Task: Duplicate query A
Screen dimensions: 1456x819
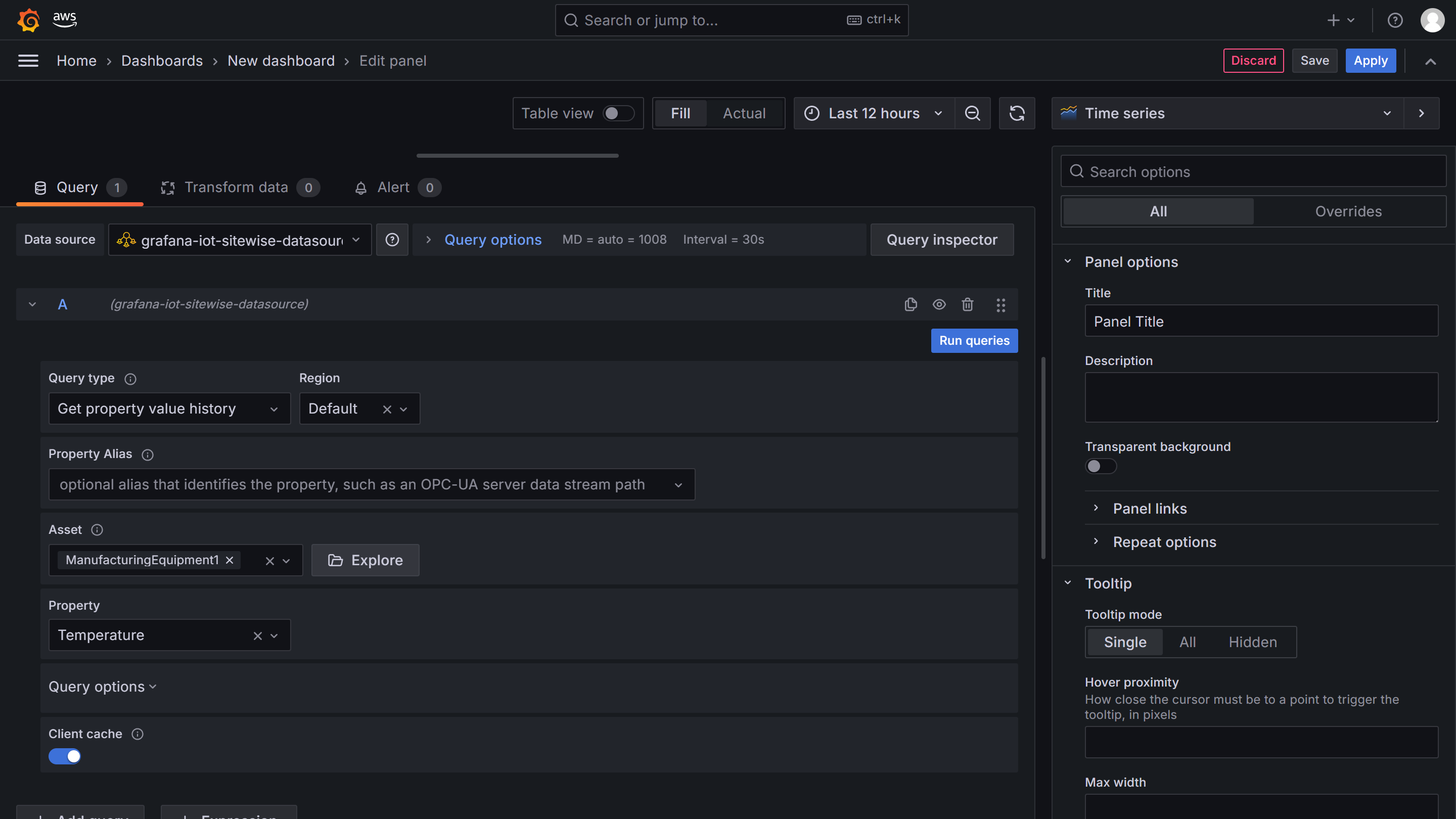Action: 911,305
